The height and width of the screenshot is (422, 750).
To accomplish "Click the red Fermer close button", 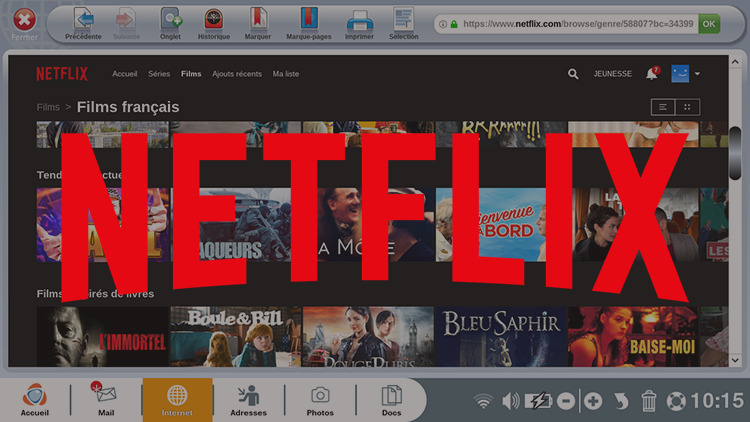I will (x=24, y=20).
